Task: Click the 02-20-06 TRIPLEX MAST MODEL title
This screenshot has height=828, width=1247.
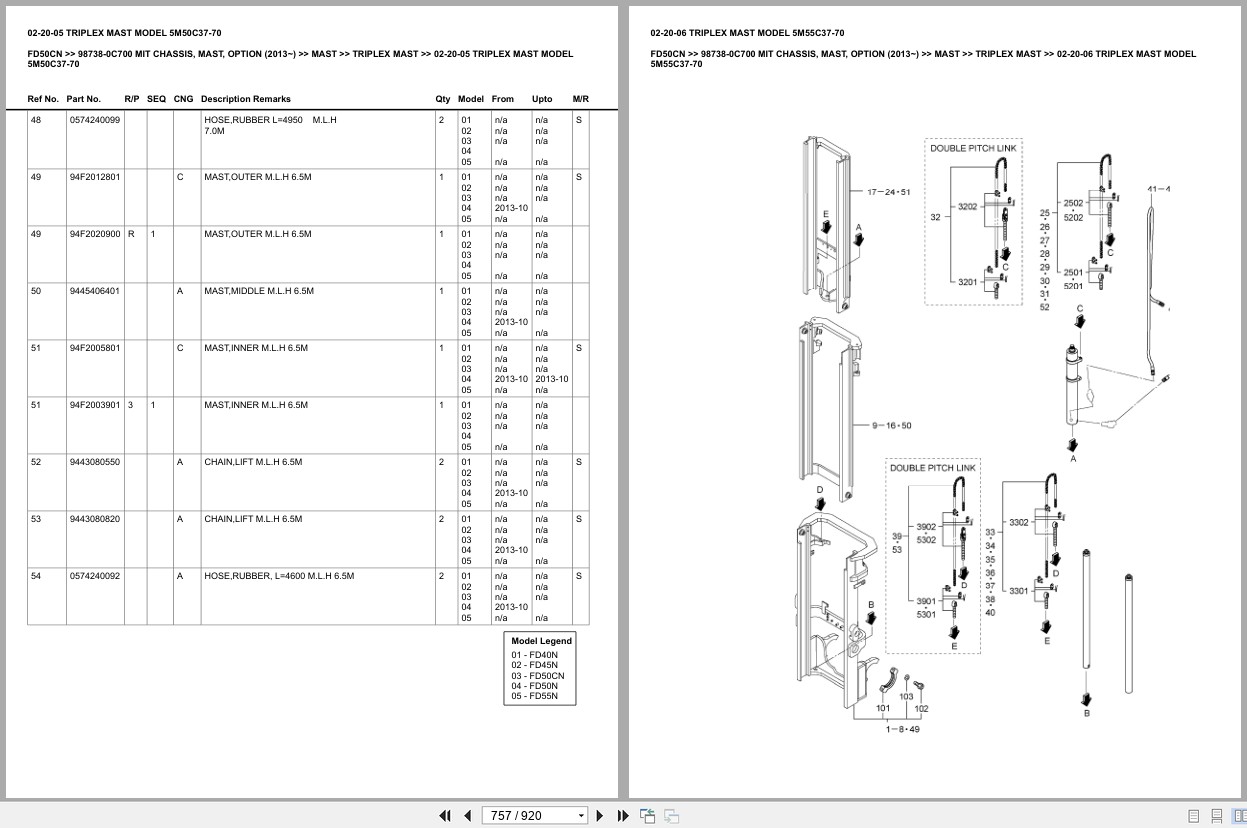Action: click(747, 33)
